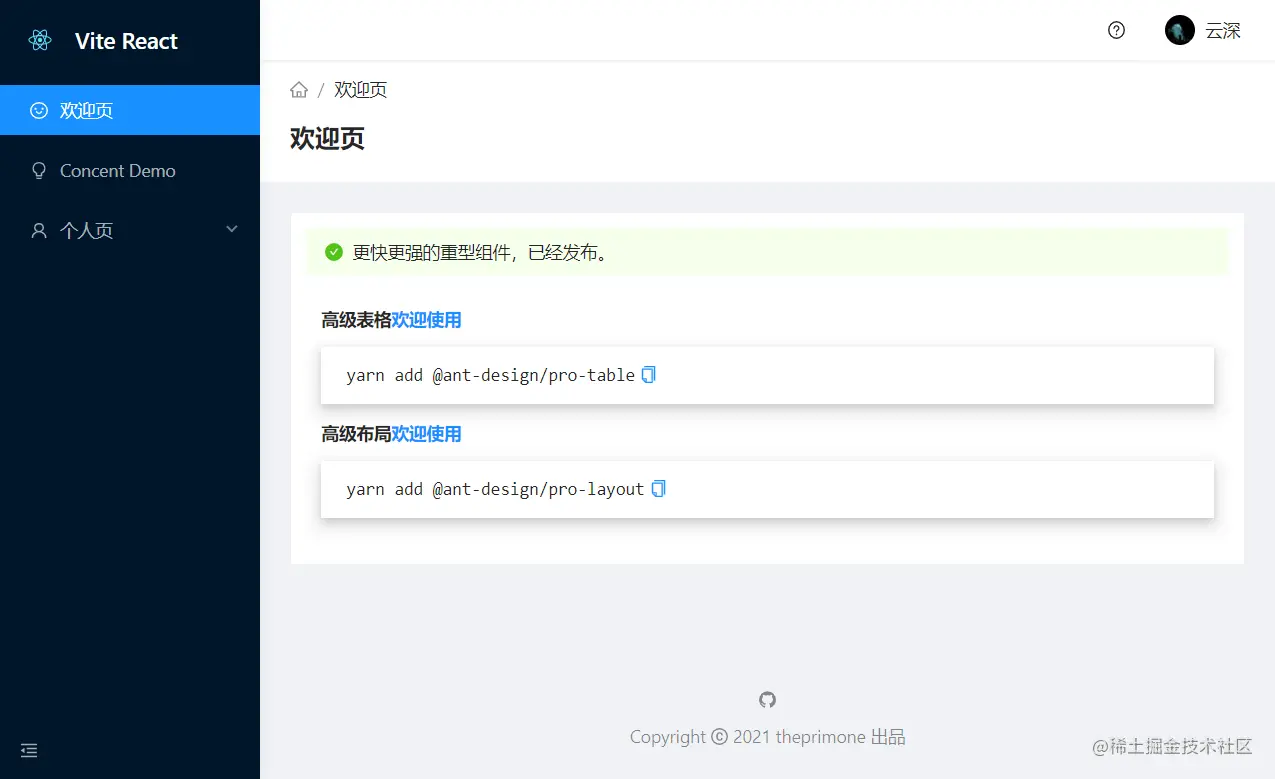The height and width of the screenshot is (779, 1275).
Task: Click the 高级布局 label
Action: click(x=356, y=434)
